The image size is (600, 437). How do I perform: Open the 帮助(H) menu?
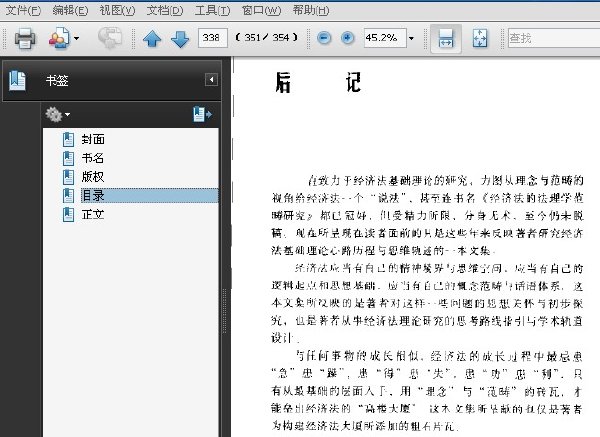coord(311,10)
